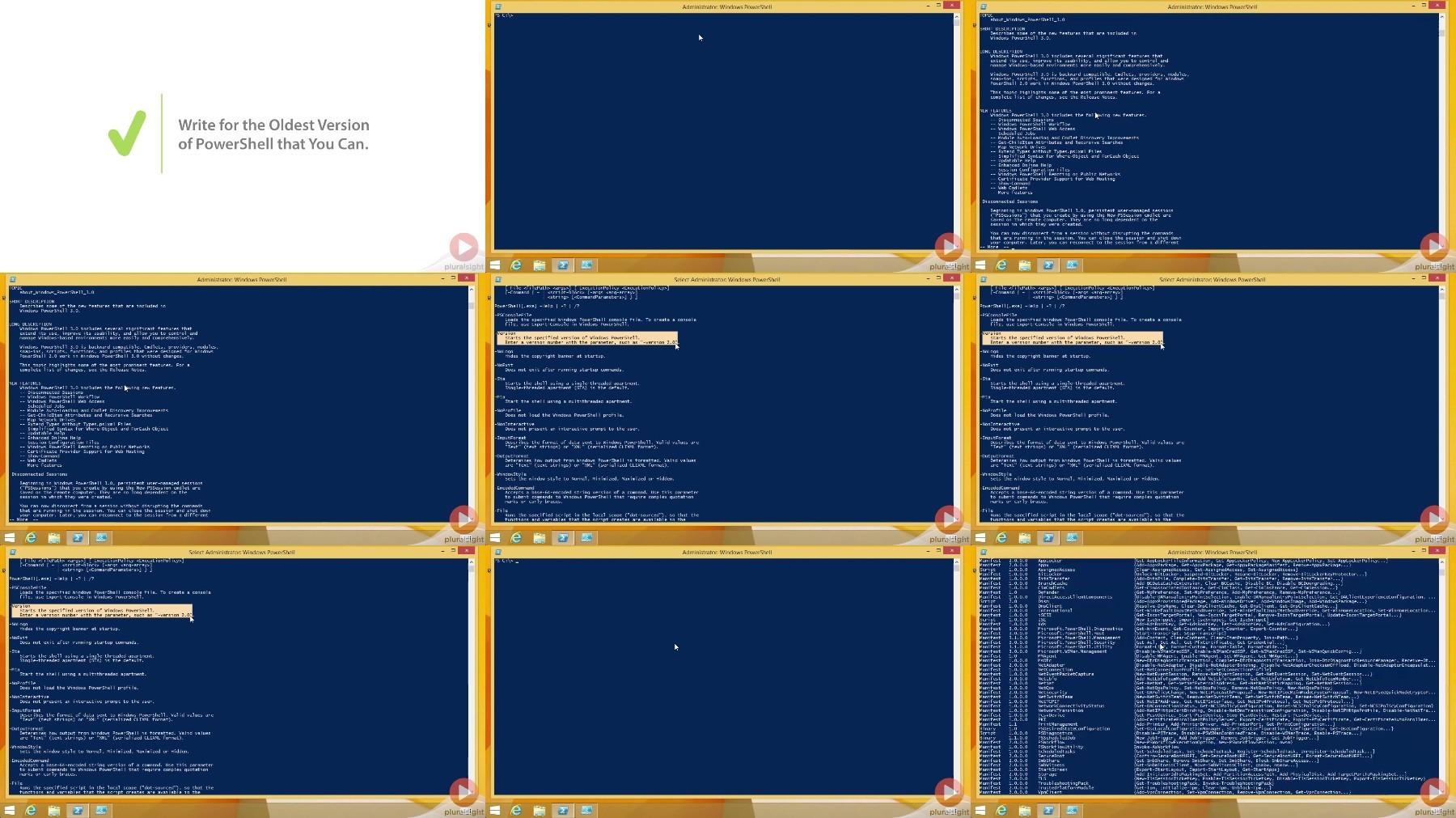
Task: Click the 'DirectAccessClientComponents' module name
Action: point(1075,597)
